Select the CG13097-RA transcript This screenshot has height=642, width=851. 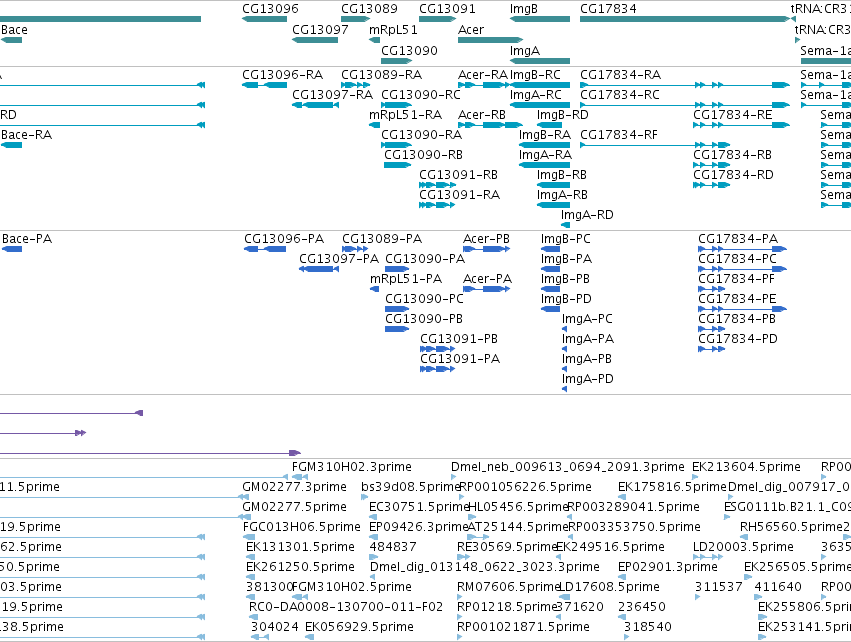(x=332, y=94)
